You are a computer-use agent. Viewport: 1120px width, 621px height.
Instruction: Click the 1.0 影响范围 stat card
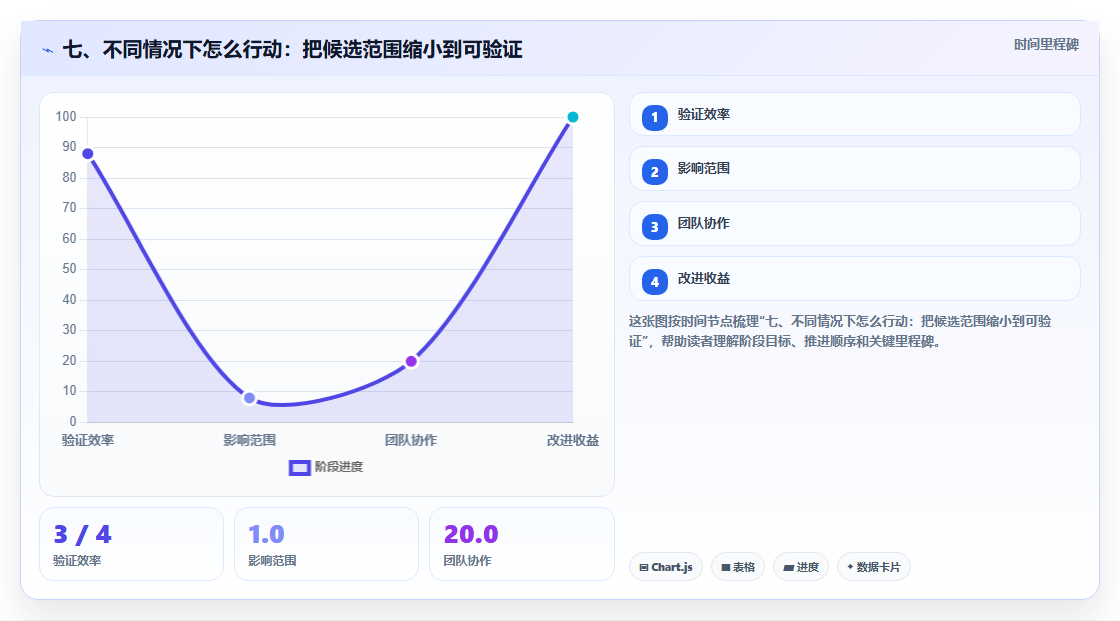click(326, 545)
